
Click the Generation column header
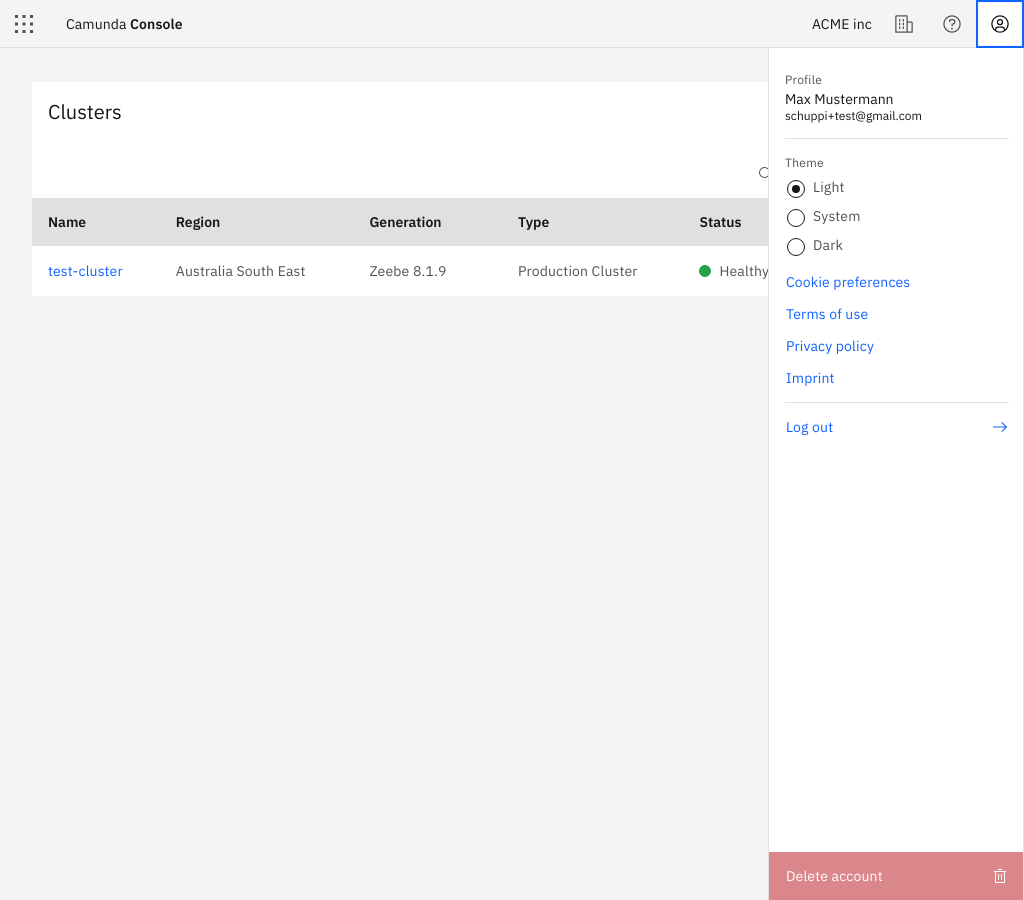click(405, 222)
